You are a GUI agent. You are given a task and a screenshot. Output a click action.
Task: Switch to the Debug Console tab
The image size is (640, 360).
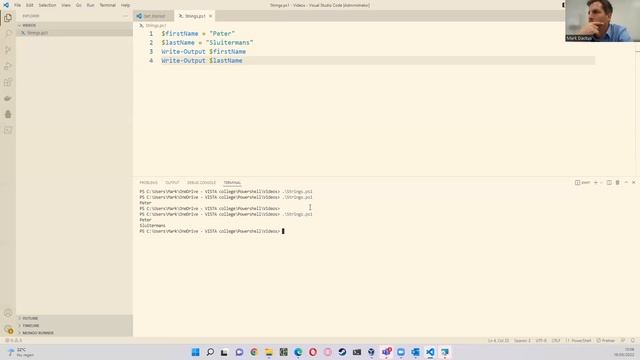(x=201, y=182)
